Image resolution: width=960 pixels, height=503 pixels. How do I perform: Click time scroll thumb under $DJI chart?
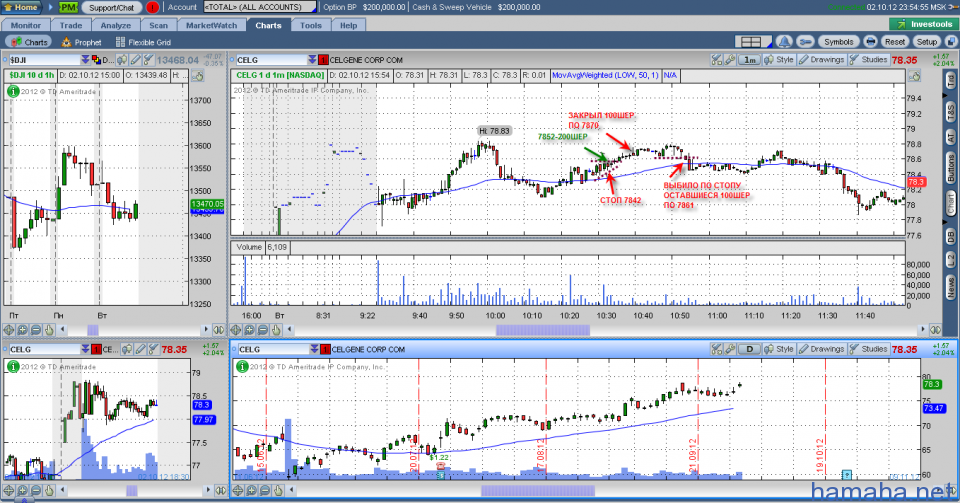point(92,330)
